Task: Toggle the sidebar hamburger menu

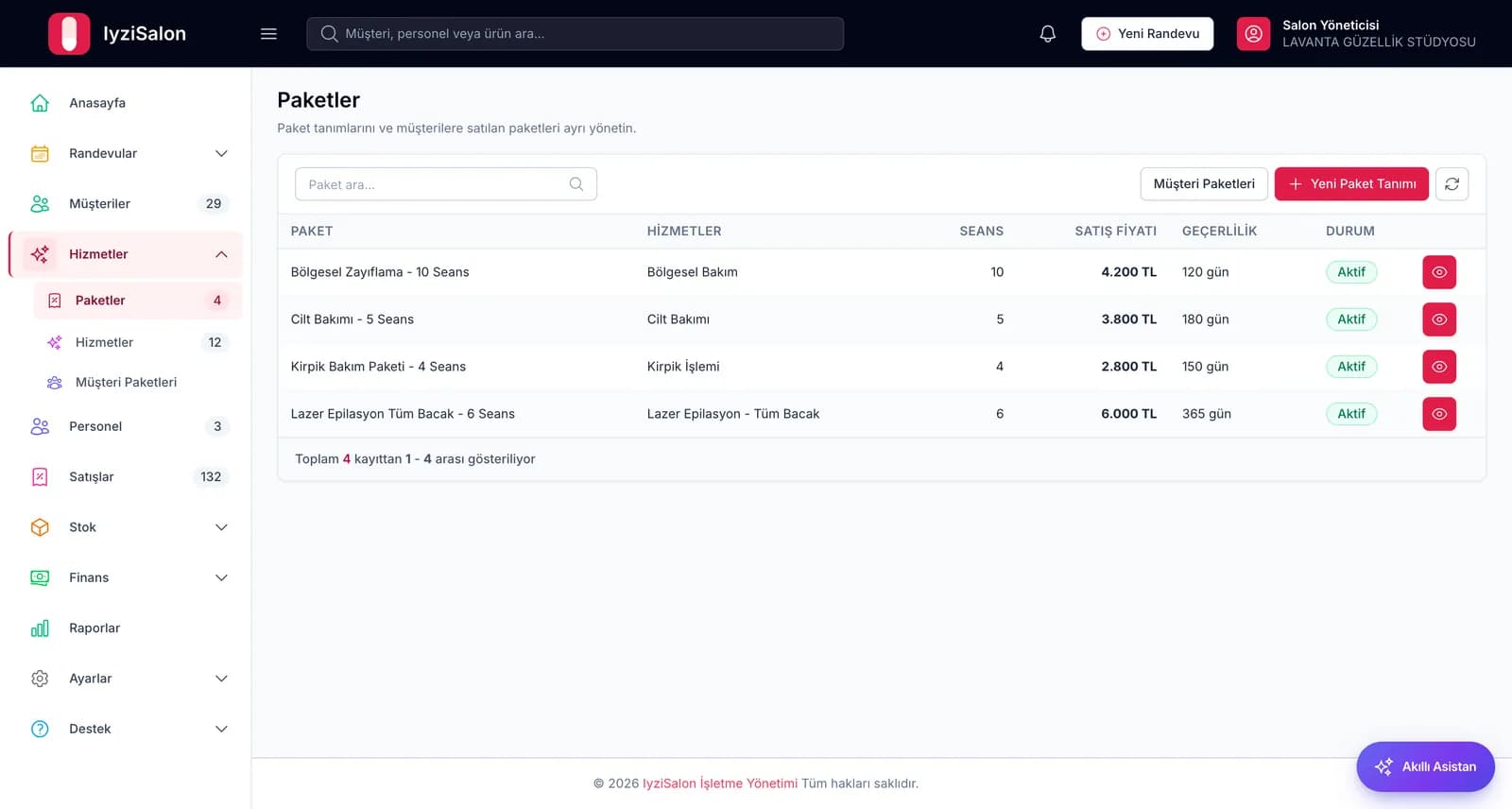Action: point(268,34)
